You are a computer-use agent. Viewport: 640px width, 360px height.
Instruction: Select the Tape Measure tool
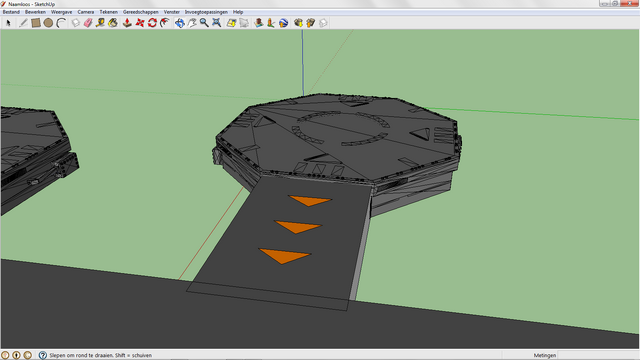pyautogui.click(x=100, y=23)
